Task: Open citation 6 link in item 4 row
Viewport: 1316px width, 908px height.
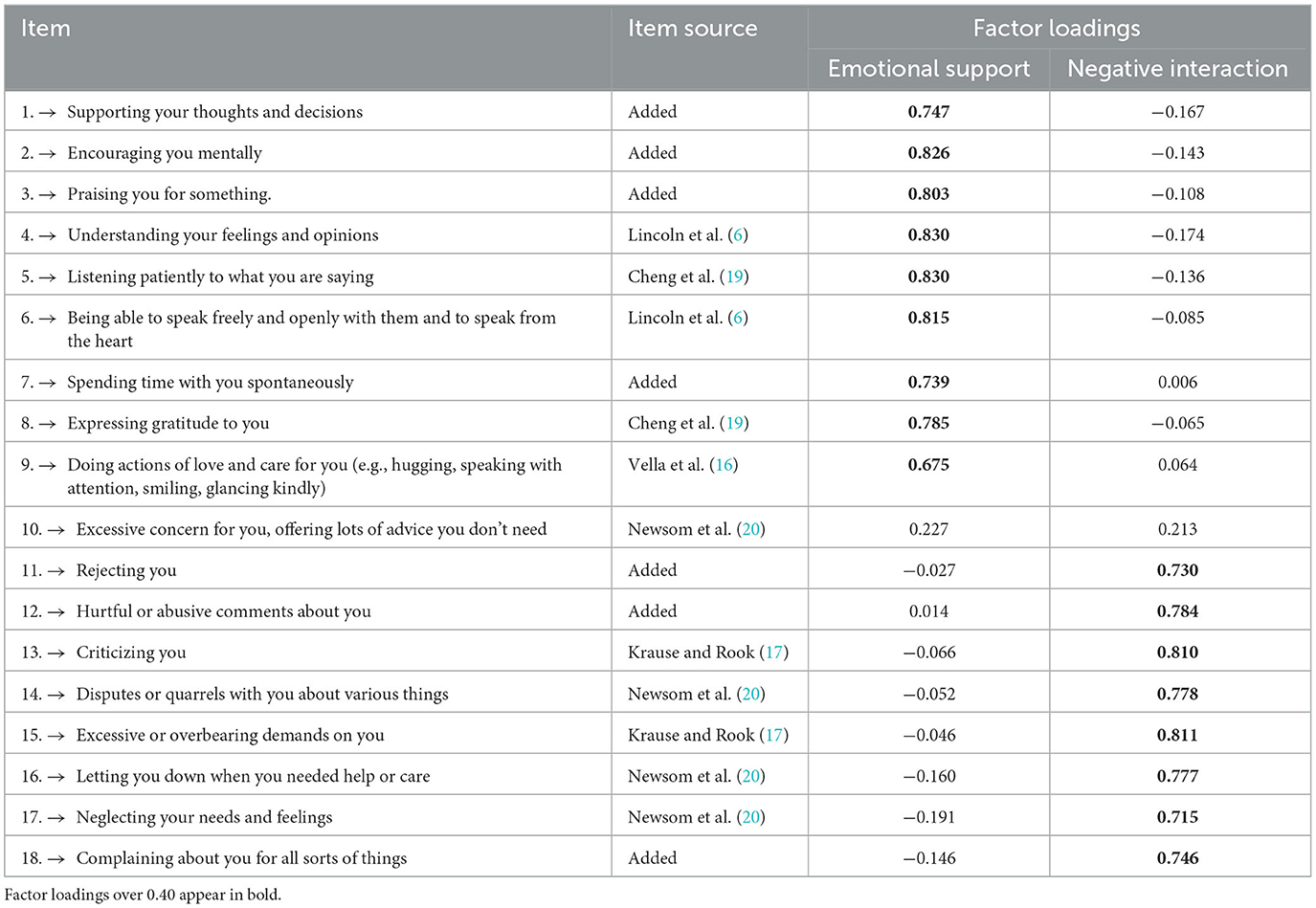Action: coord(737,235)
